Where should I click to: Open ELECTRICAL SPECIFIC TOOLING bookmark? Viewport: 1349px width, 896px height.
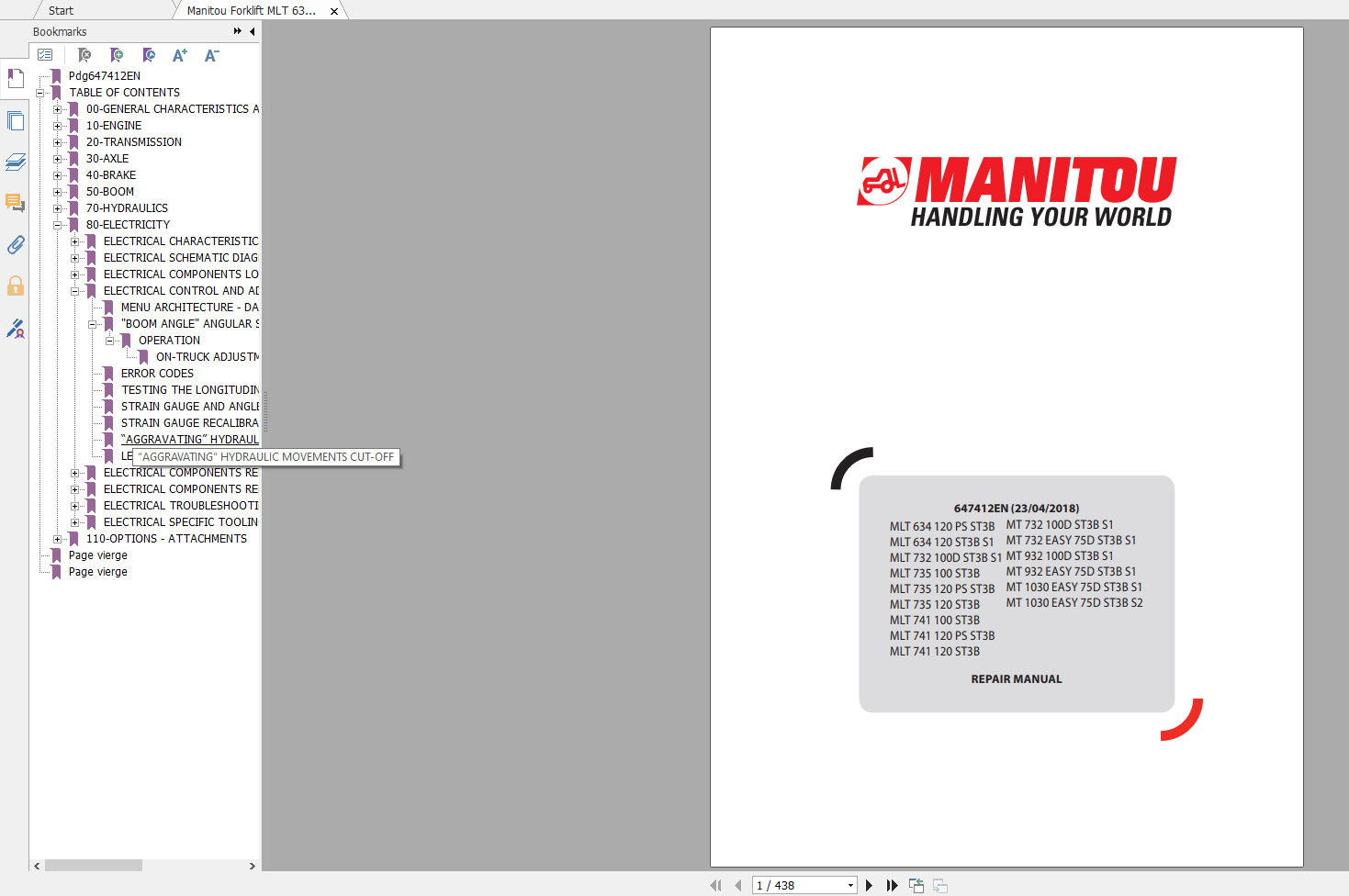coord(181,522)
